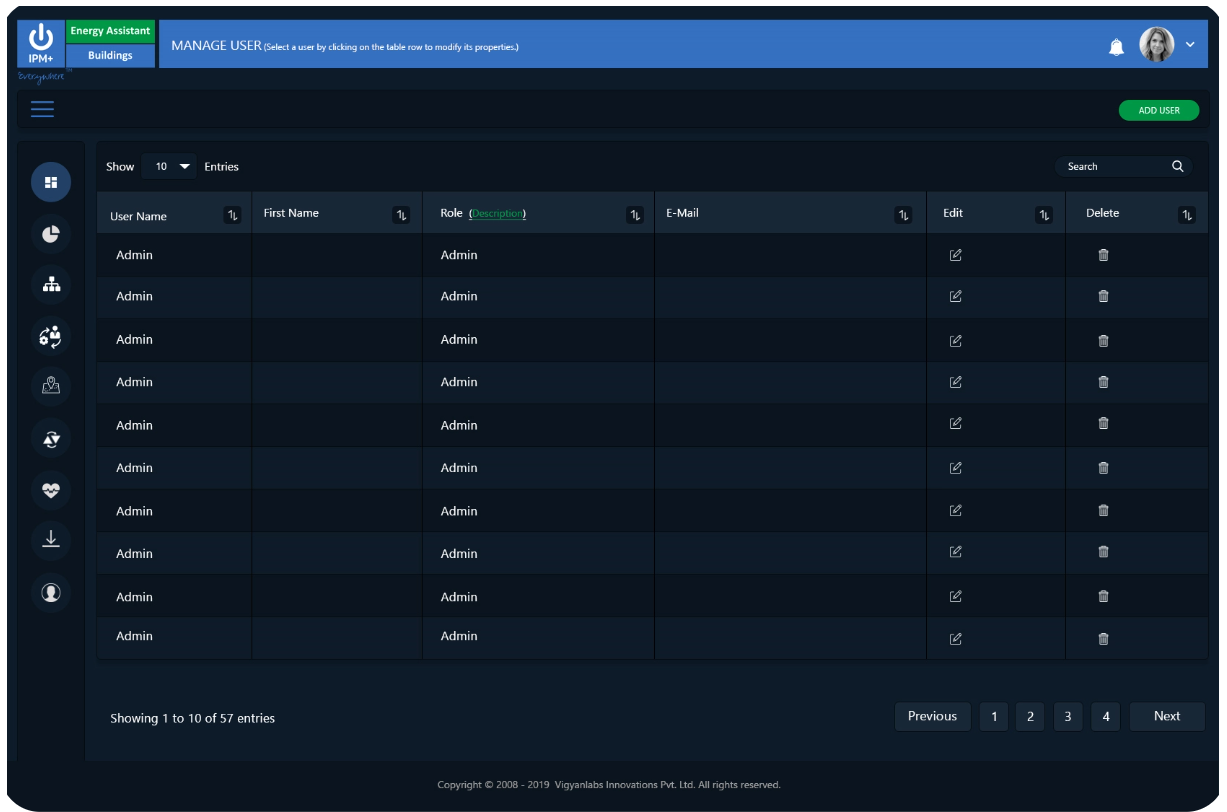
Task: Switch to Energy Assistant tab
Action: point(110,31)
